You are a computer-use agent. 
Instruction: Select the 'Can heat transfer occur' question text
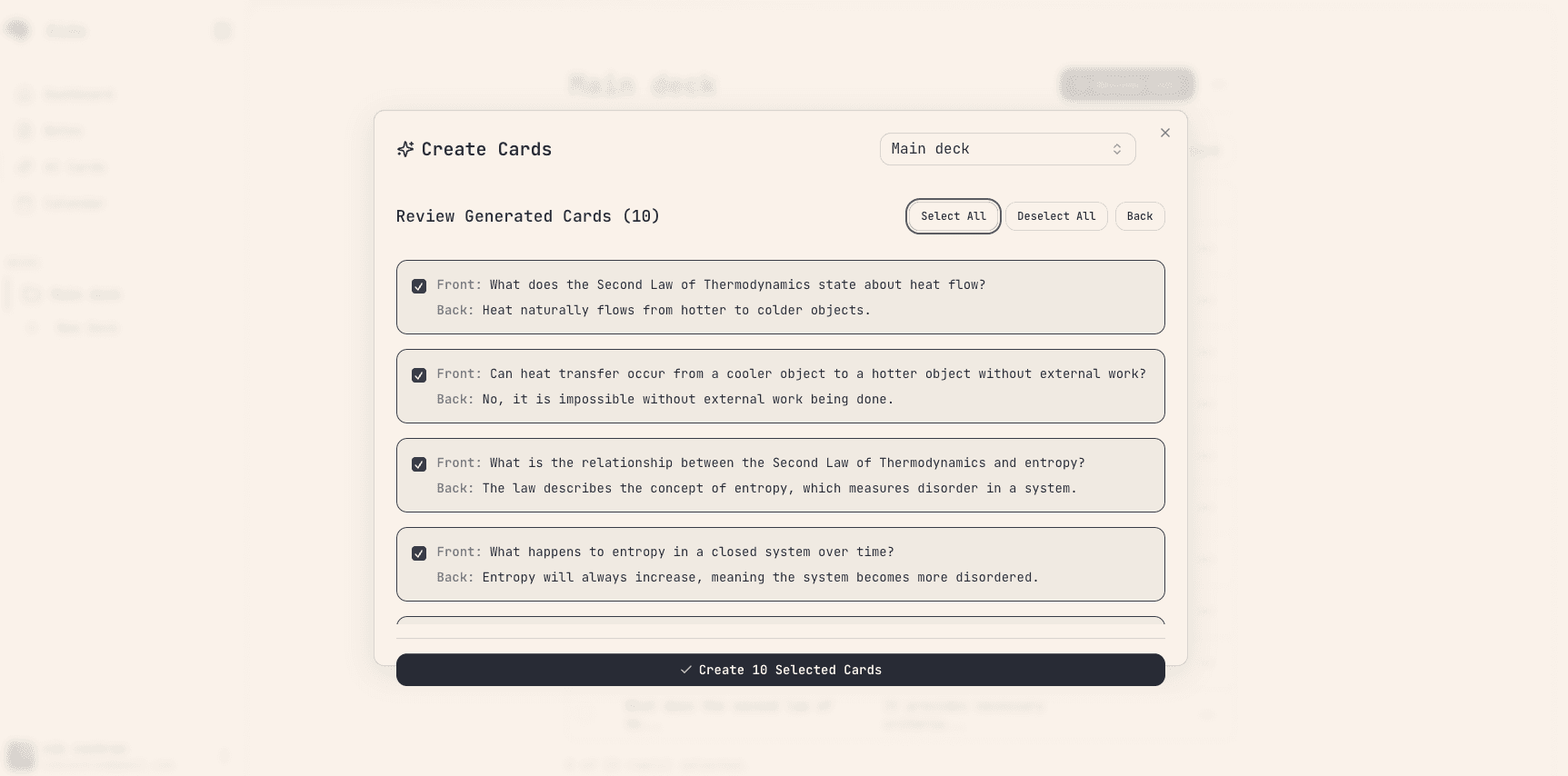(x=817, y=373)
